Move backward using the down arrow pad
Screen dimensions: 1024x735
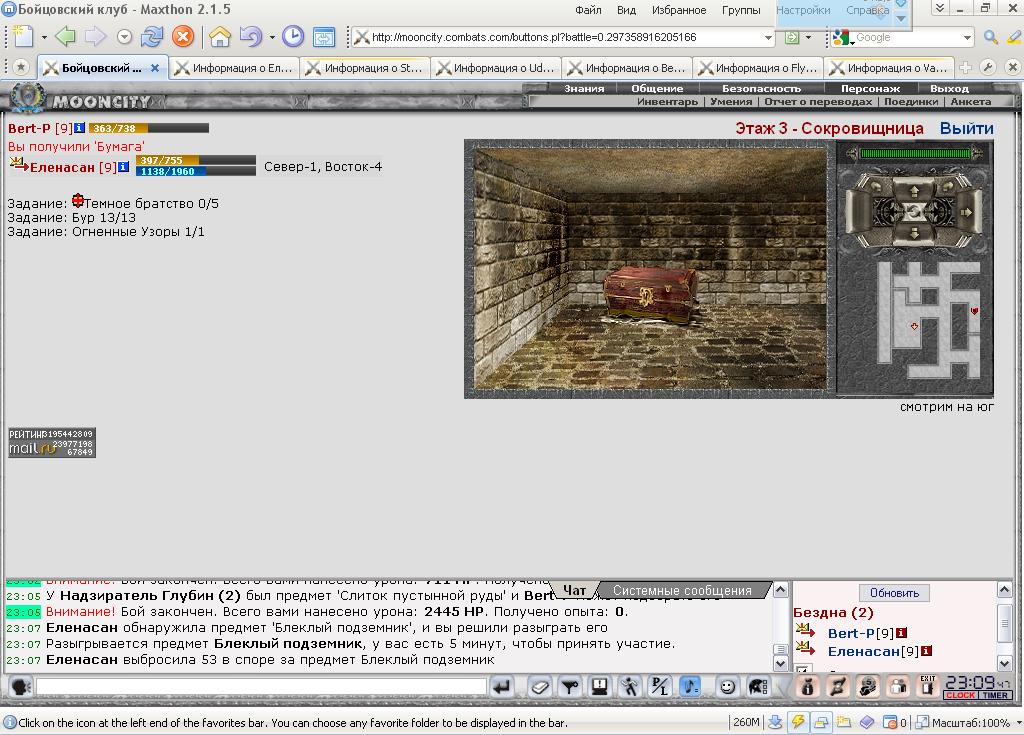(x=914, y=233)
